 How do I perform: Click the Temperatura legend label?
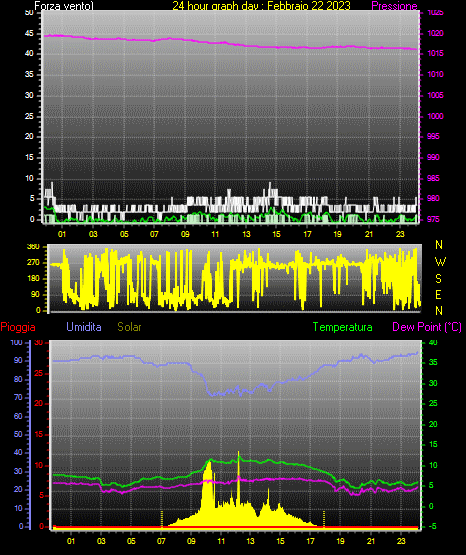click(343, 327)
